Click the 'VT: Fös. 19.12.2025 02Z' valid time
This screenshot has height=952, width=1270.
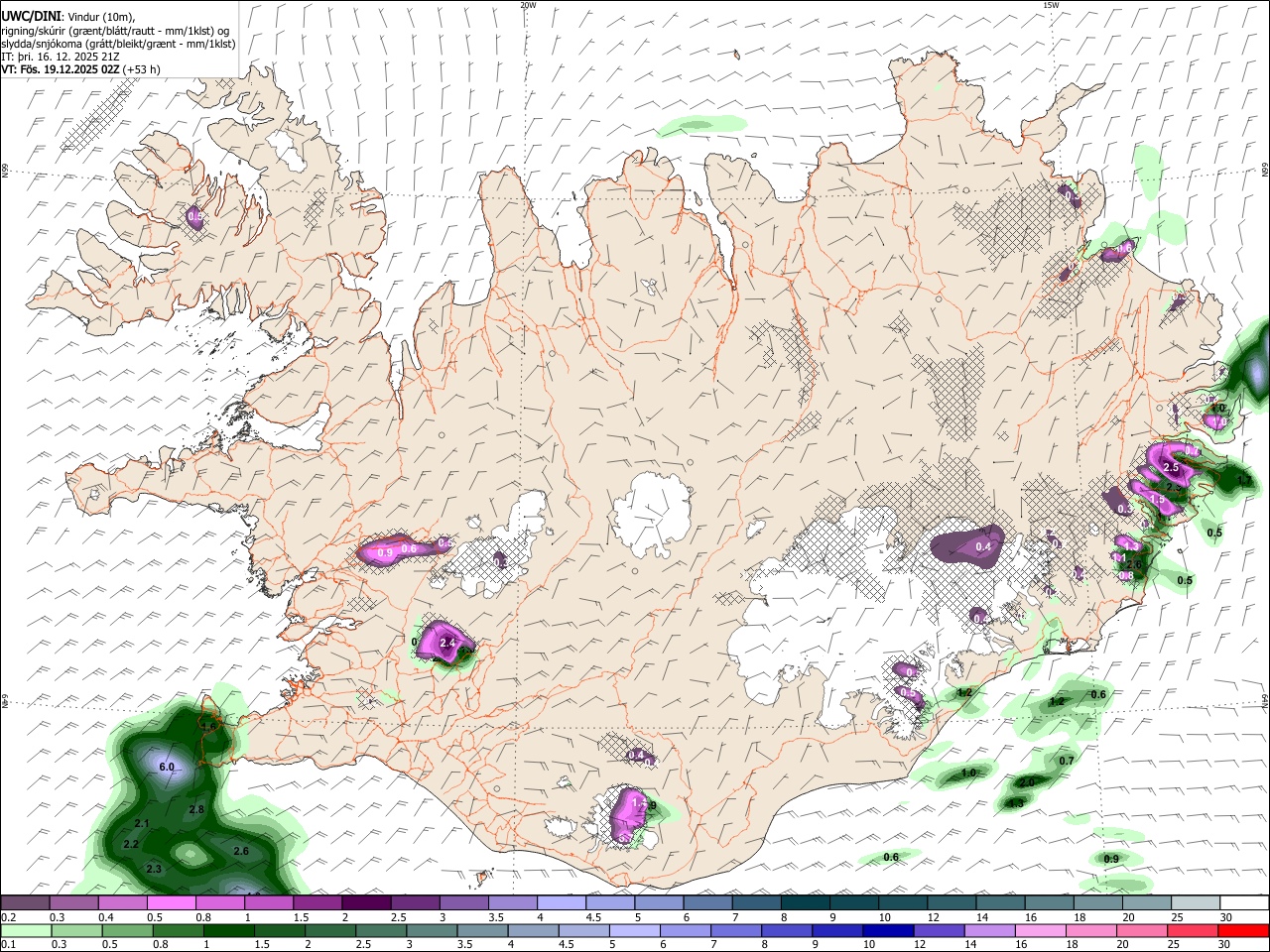61,69
